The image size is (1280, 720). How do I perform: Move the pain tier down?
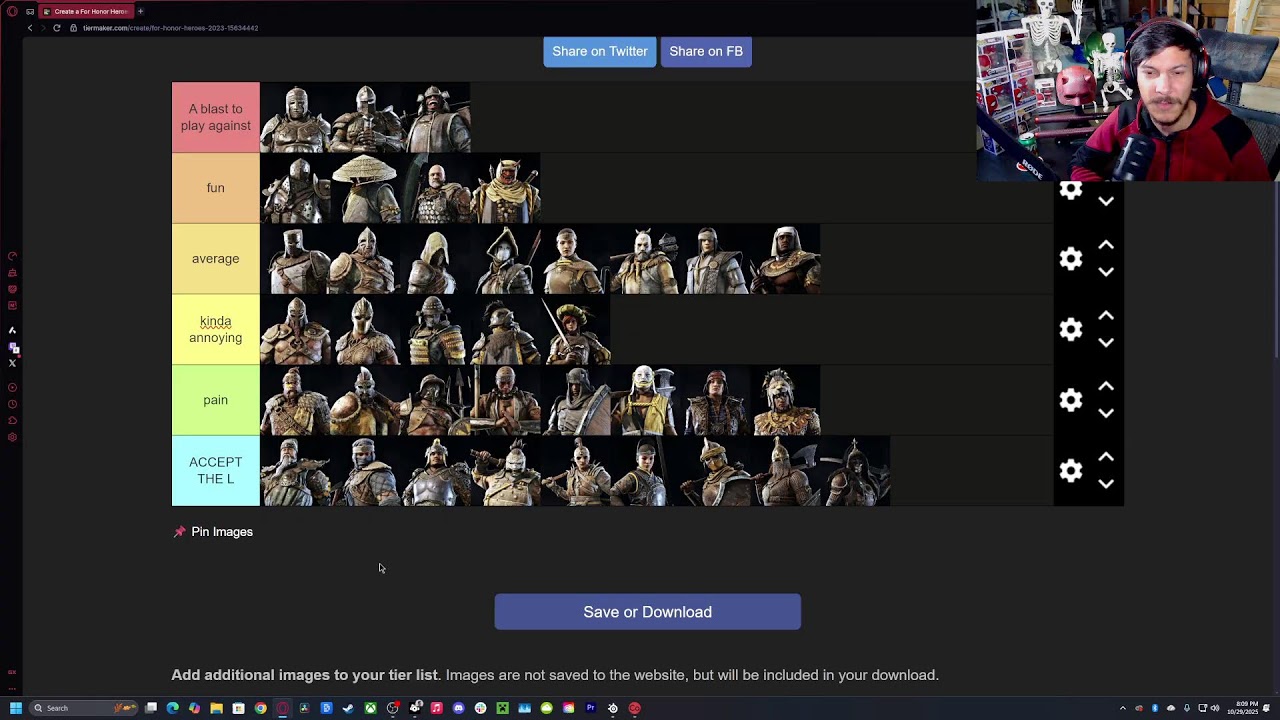(1106, 413)
